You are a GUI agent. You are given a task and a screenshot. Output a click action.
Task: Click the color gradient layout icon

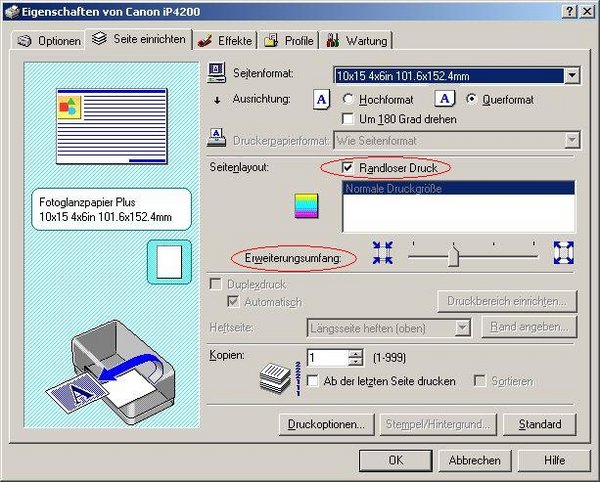tap(304, 207)
